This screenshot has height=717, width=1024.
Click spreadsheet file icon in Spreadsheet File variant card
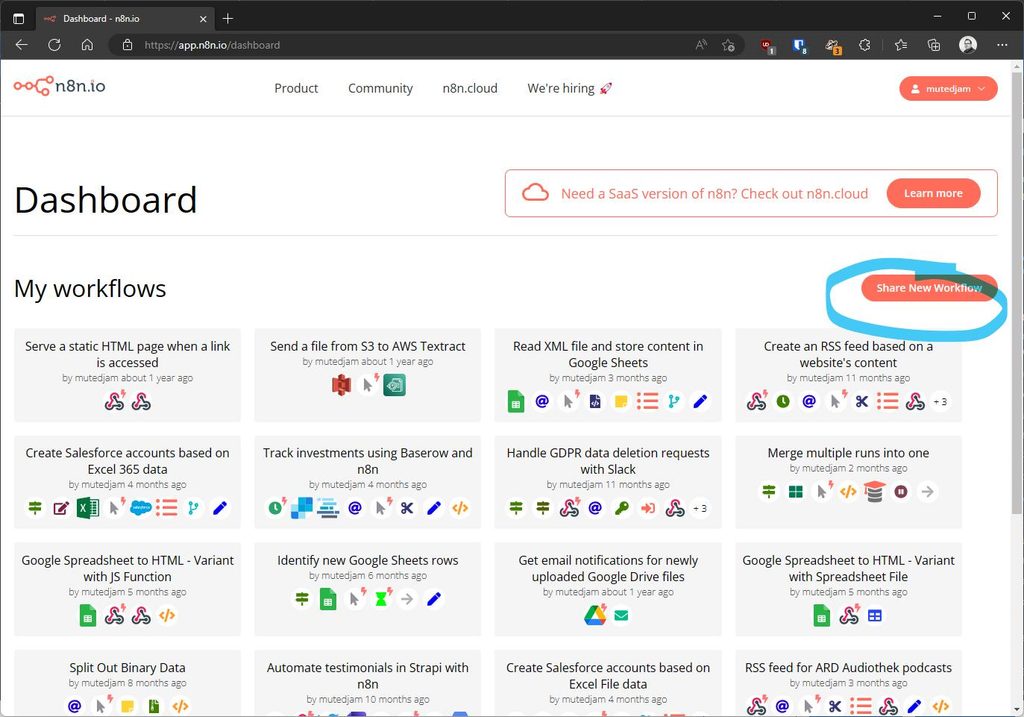tap(874, 615)
